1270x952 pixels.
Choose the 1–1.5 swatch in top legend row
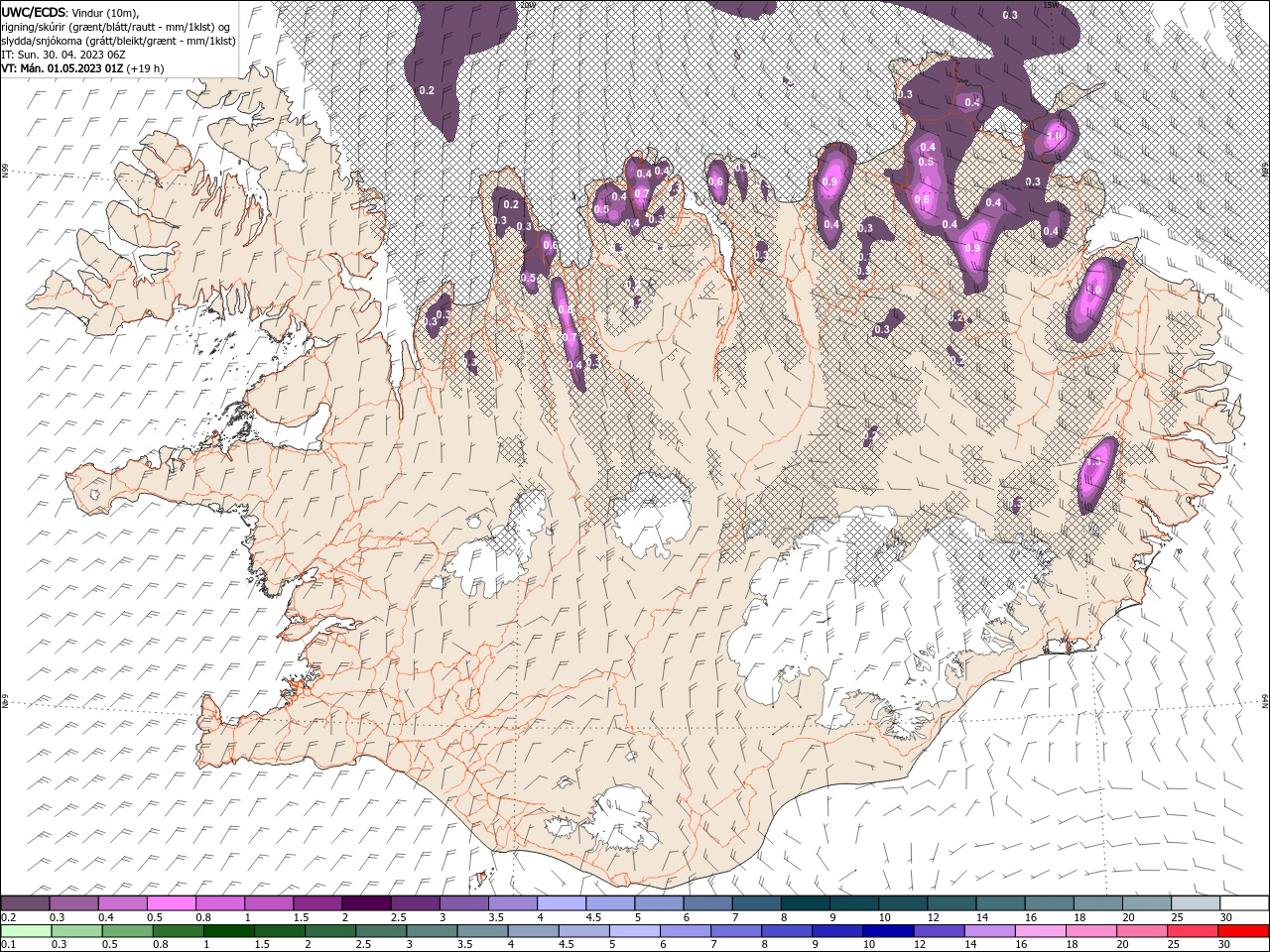click(x=269, y=902)
